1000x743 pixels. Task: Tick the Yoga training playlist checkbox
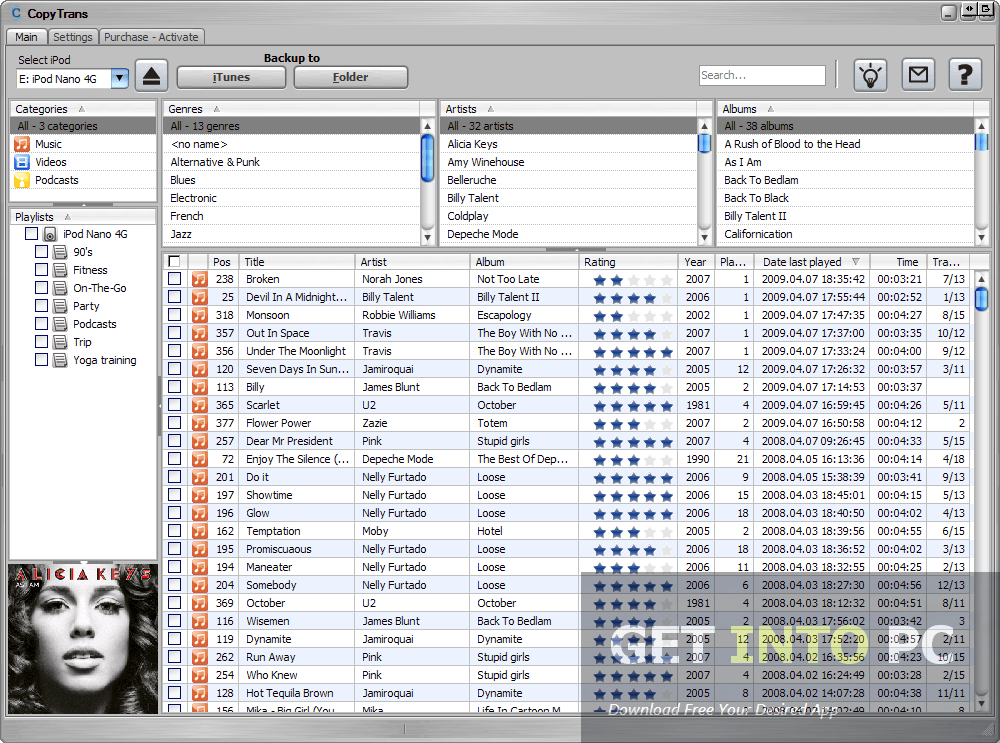point(41,360)
